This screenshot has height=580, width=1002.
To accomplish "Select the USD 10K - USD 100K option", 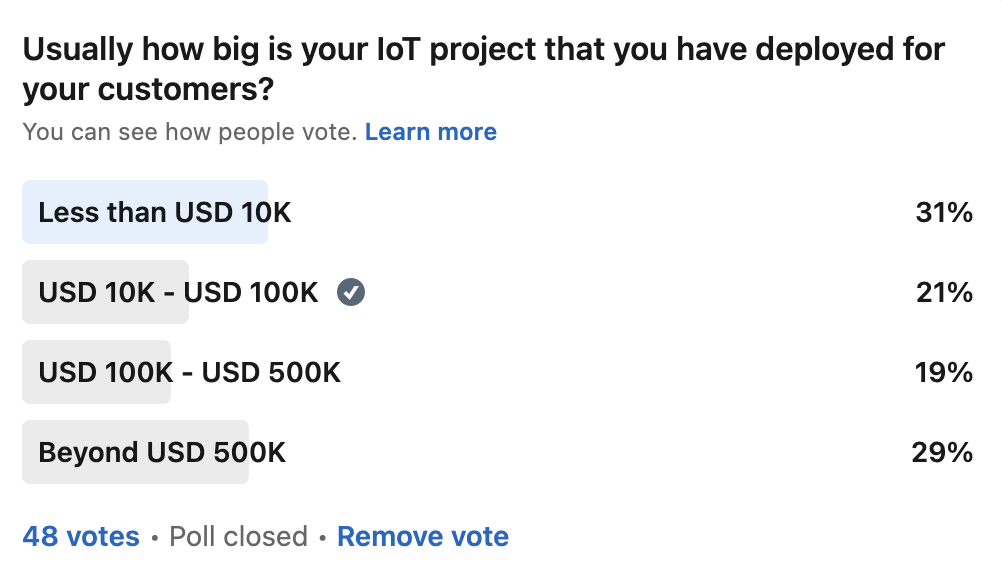I will coord(178,292).
